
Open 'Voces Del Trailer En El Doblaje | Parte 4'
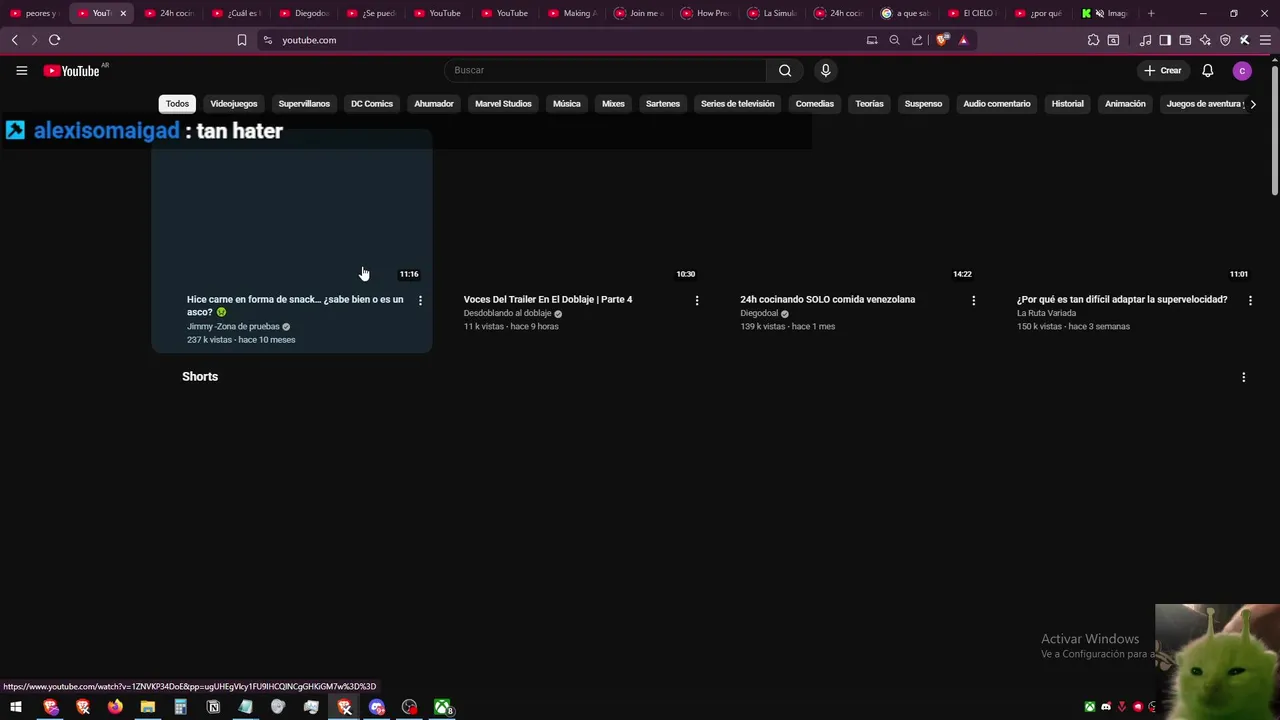pos(548,299)
